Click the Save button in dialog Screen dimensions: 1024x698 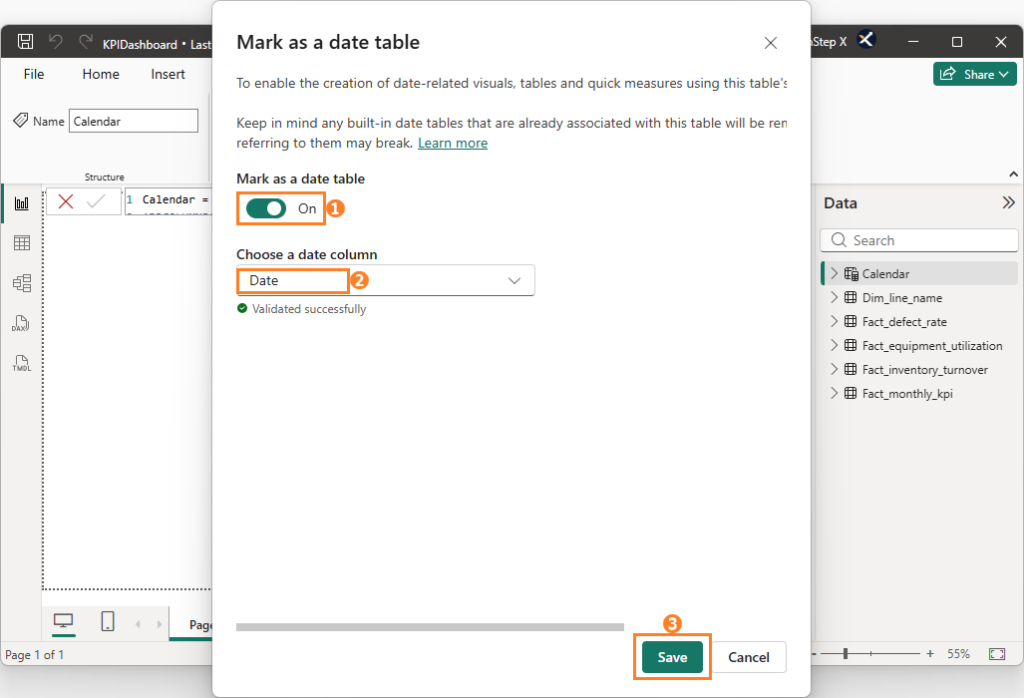(672, 657)
